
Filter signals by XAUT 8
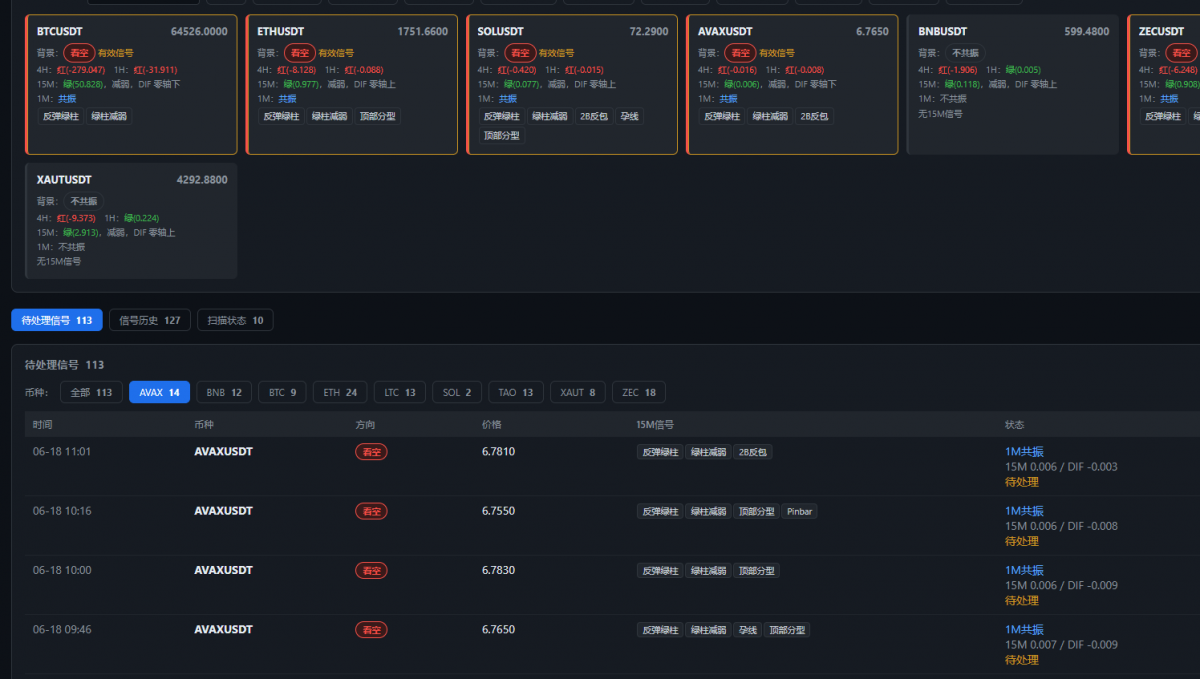577,392
